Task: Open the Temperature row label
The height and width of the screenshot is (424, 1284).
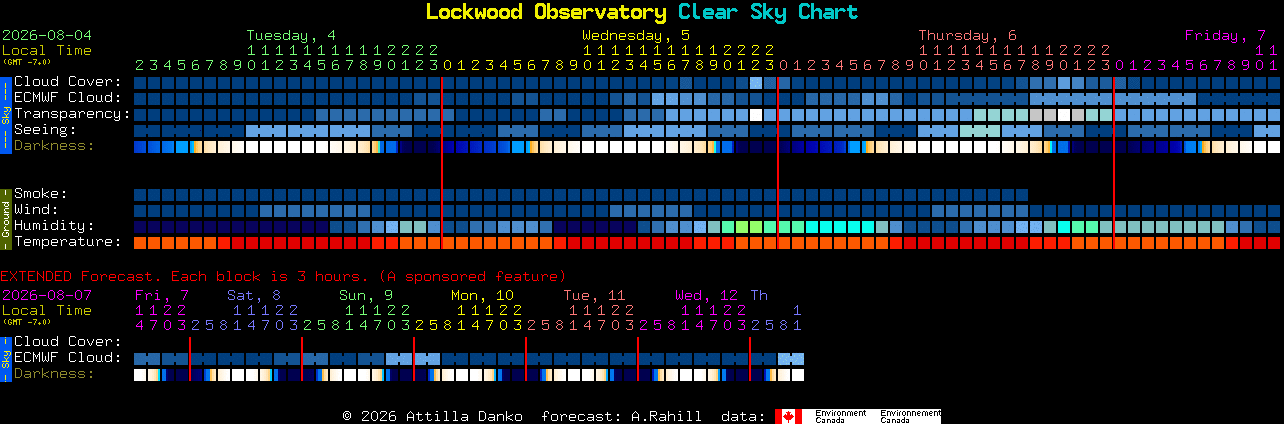Action: coord(68,242)
